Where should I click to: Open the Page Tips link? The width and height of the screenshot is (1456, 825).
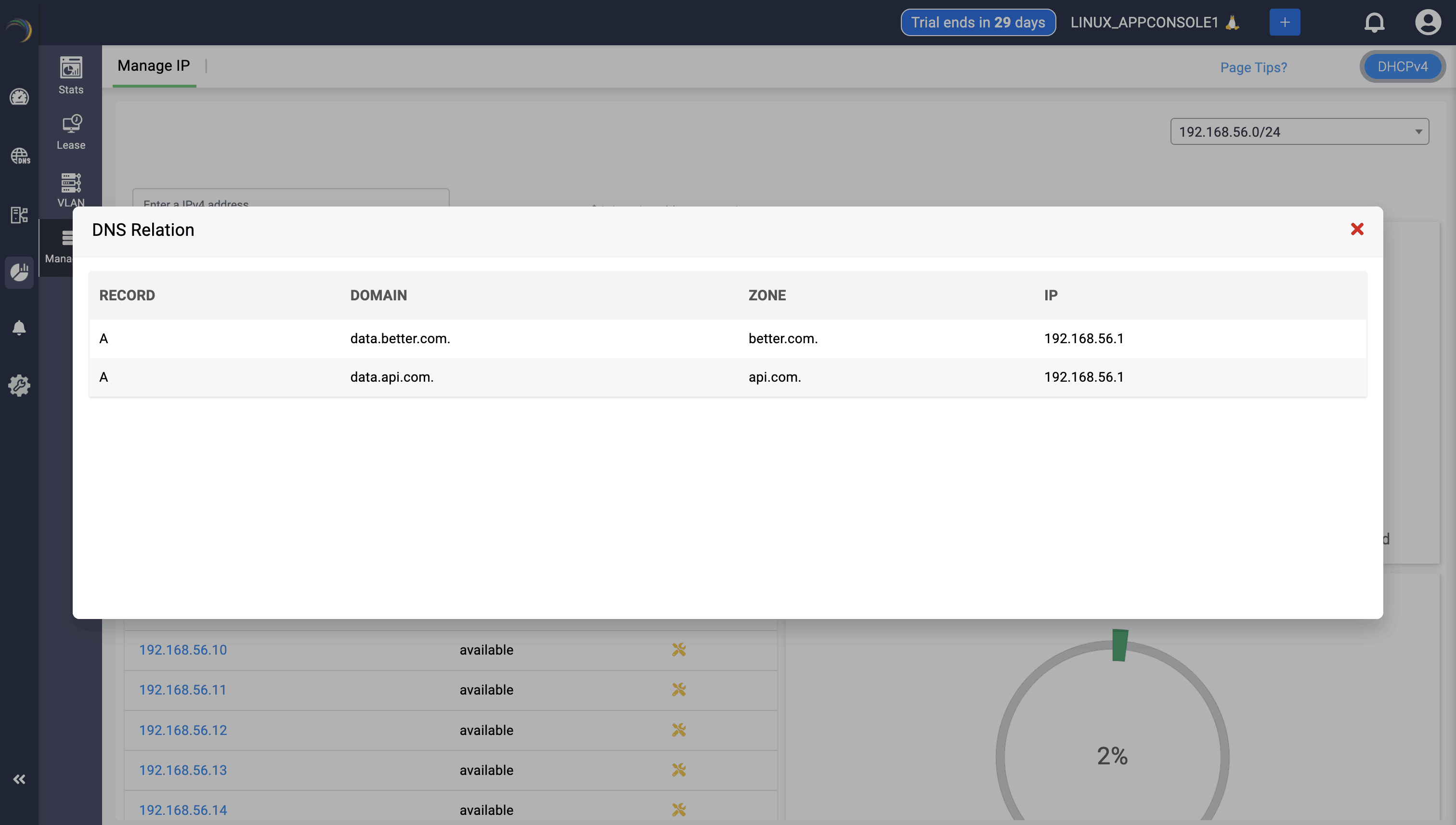(1253, 67)
